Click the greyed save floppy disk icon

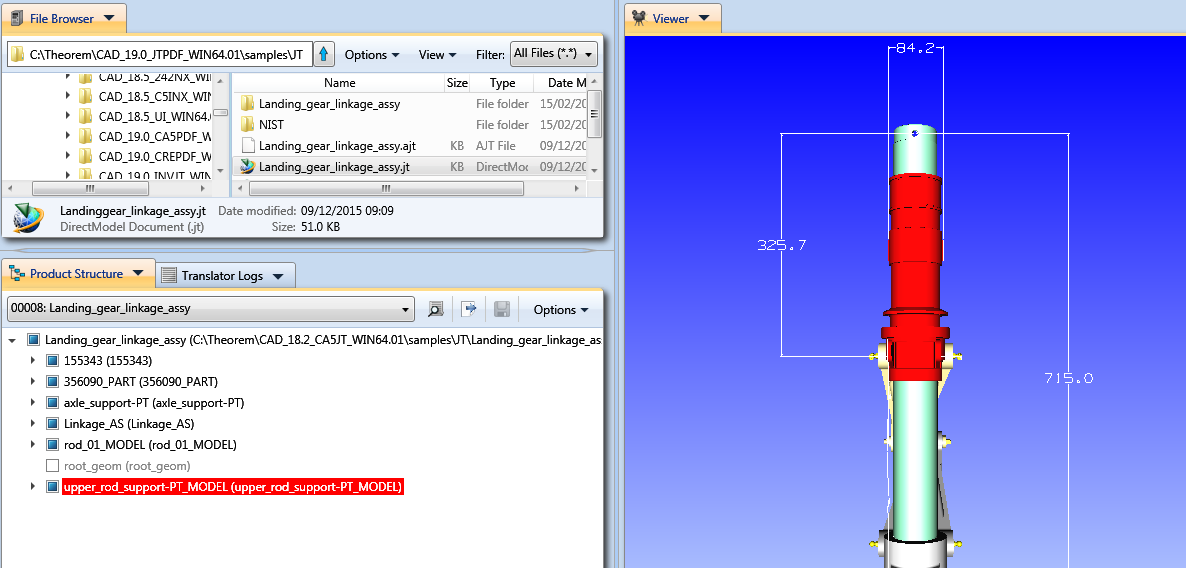tap(501, 309)
